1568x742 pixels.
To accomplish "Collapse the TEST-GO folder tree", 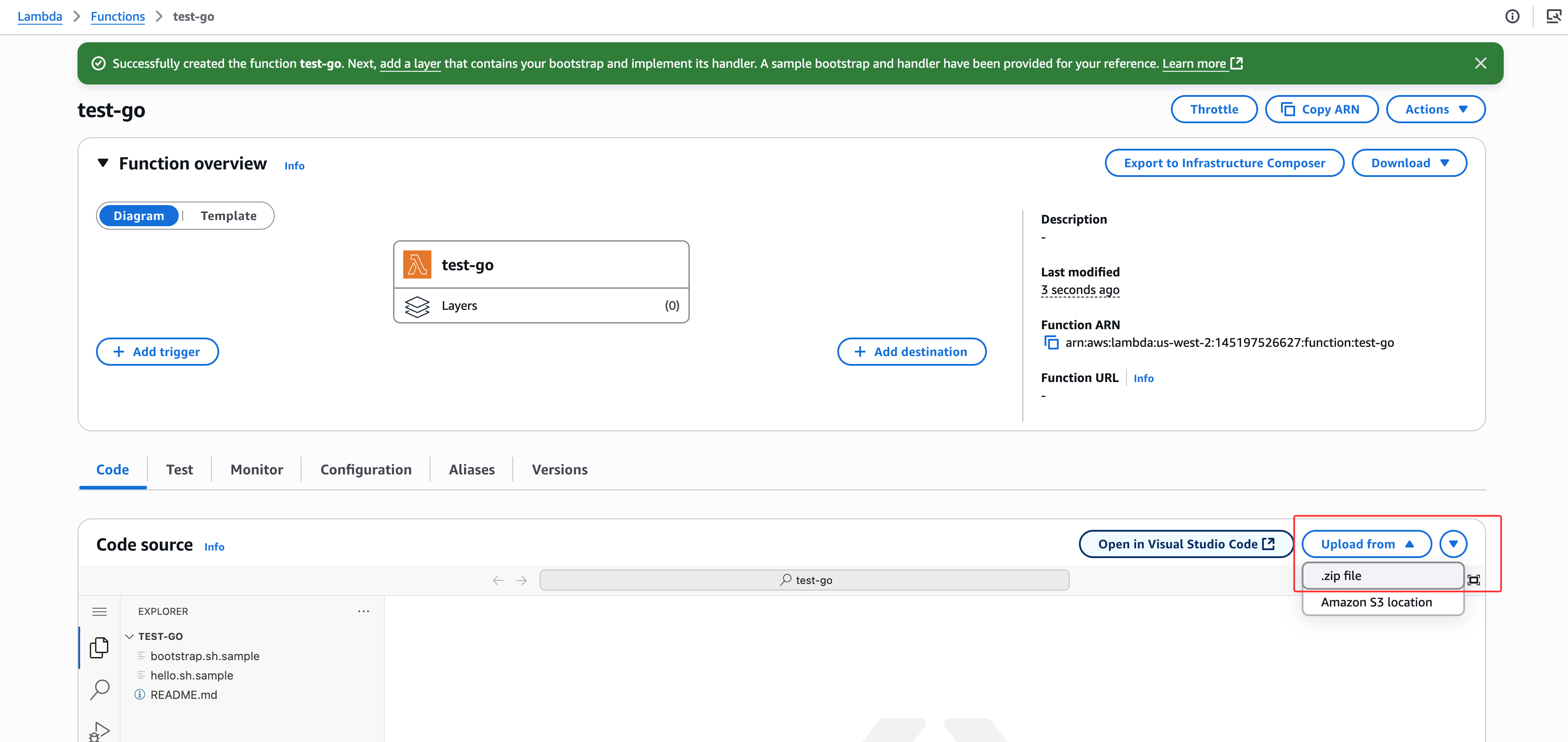I will click(130, 636).
